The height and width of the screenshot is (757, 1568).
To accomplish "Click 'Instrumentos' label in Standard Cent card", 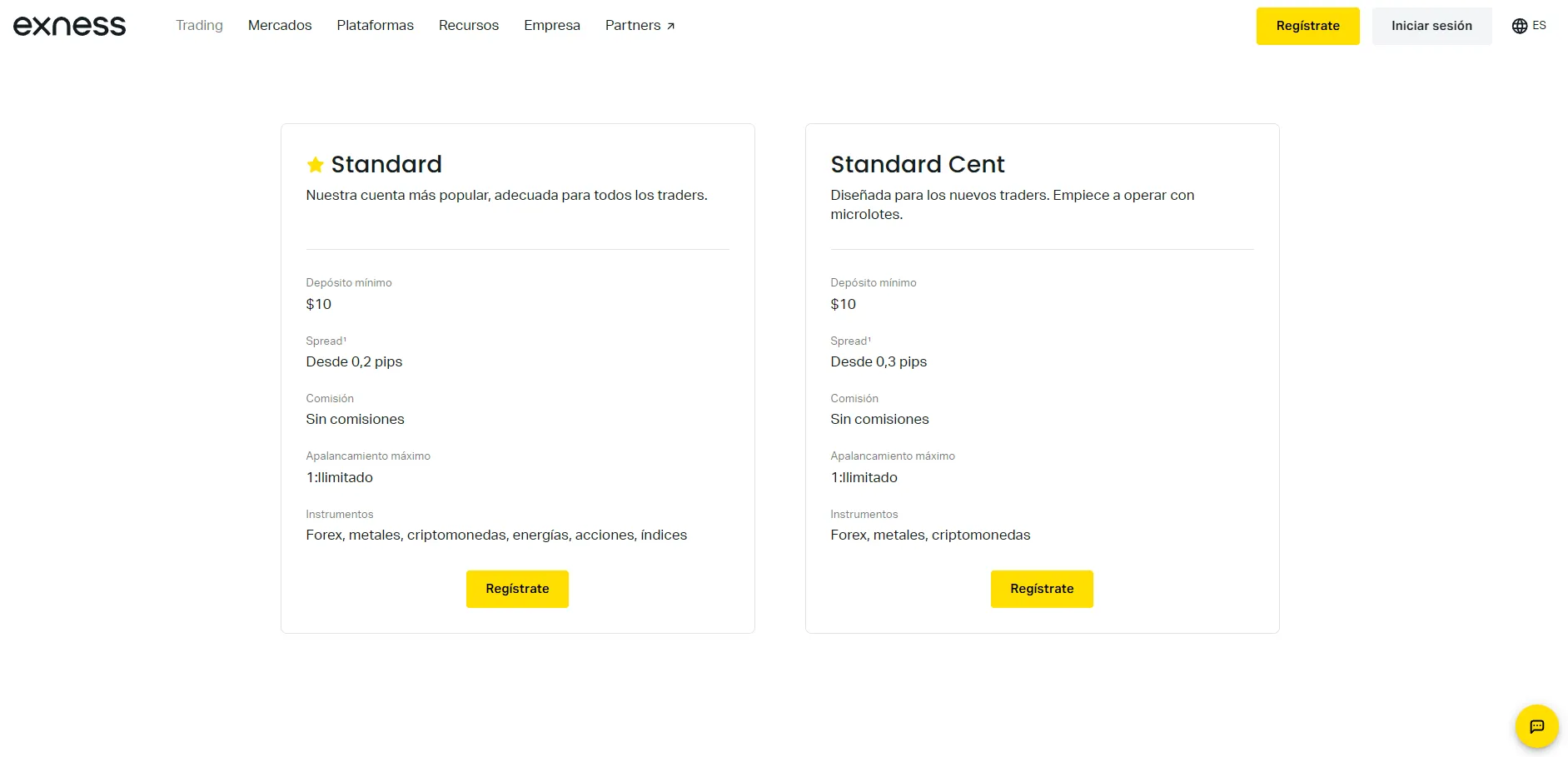I will click(x=864, y=514).
